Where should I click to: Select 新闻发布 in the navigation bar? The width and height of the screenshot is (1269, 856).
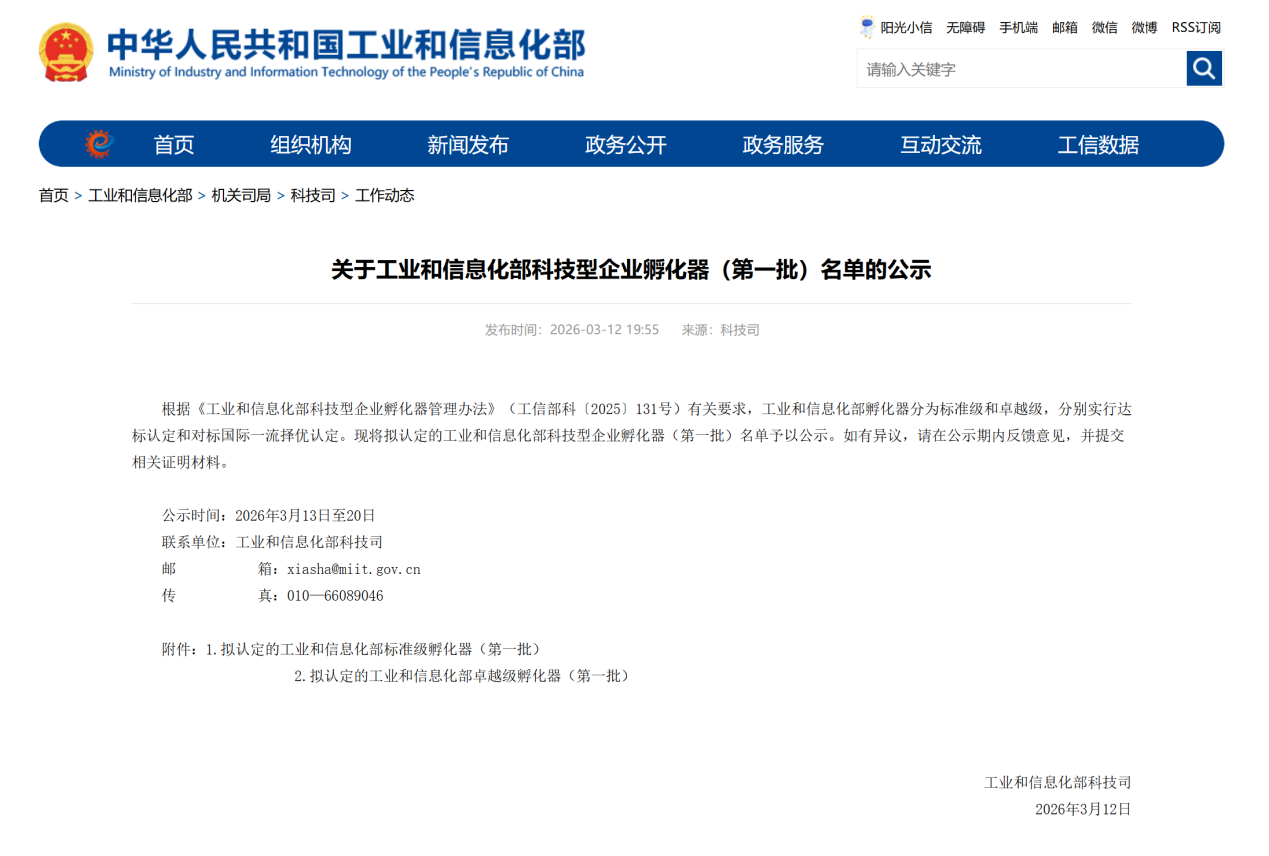coord(468,145)
